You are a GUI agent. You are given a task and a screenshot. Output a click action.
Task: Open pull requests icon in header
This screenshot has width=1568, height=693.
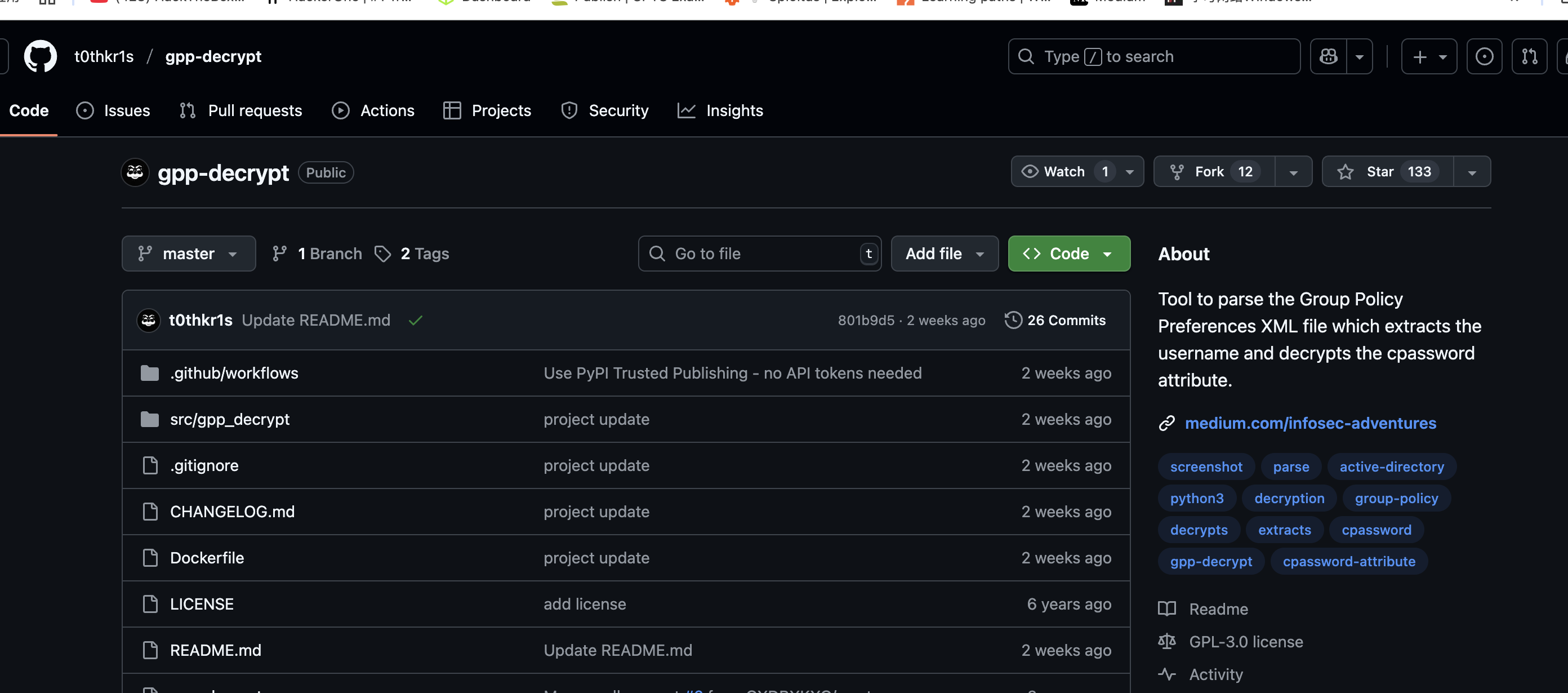click(1529, 57)
